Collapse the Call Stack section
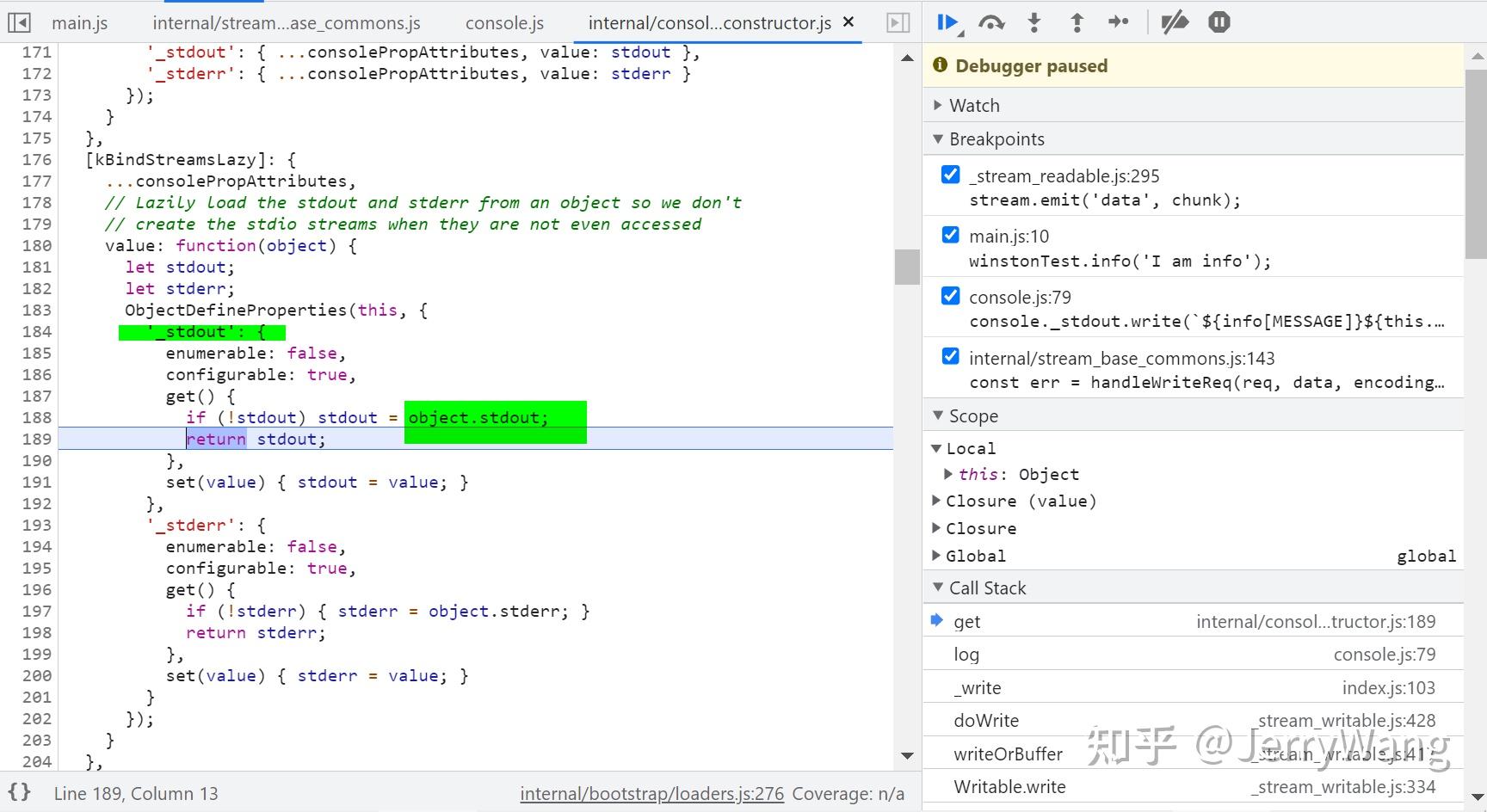 click(1193, 587)
